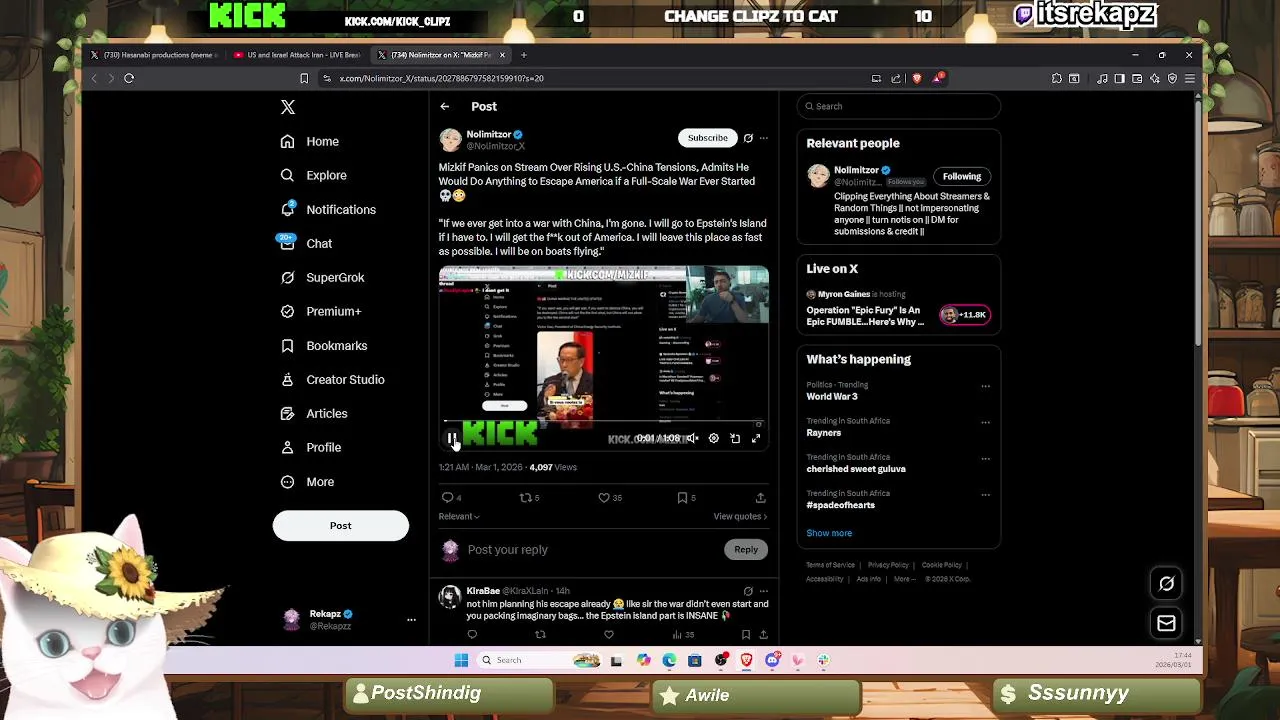The height and width of the screenshot is (720, 1280).
Task: Expand the More menu in sidebar
Action: click(307, 481)
